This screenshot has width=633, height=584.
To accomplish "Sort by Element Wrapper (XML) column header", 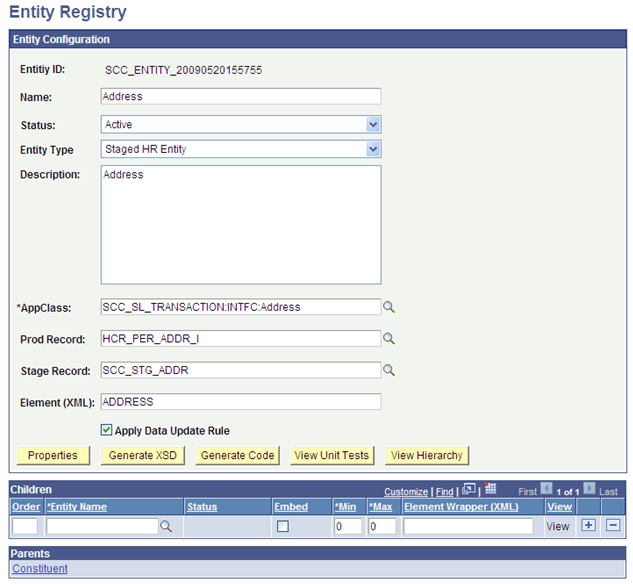I will tap(461, 507).
